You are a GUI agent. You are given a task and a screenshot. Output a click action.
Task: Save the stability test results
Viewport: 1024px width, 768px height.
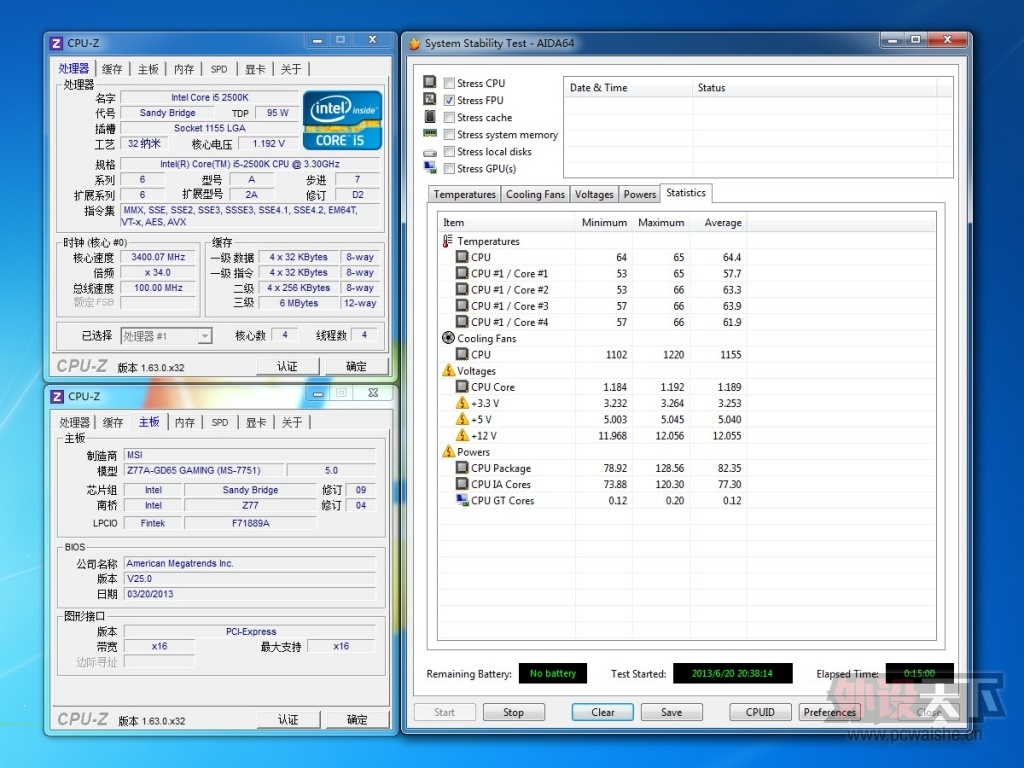[671, 712]
